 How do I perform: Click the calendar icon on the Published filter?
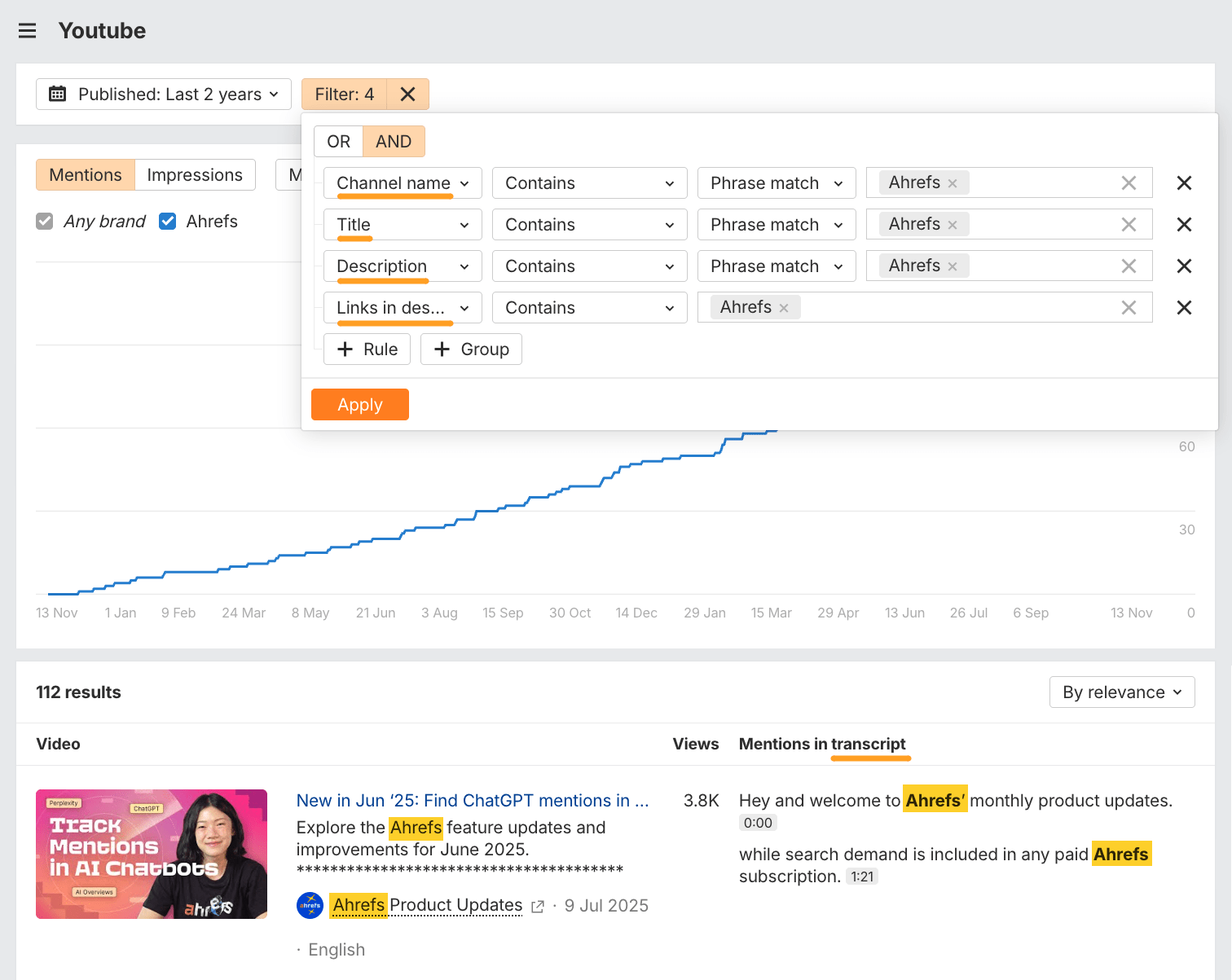point(57,94)
